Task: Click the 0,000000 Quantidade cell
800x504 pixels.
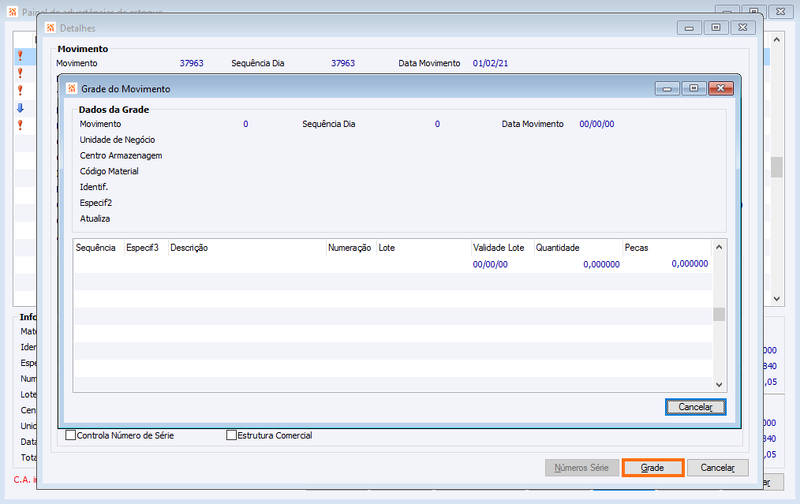Action: (x=602, y=264)
